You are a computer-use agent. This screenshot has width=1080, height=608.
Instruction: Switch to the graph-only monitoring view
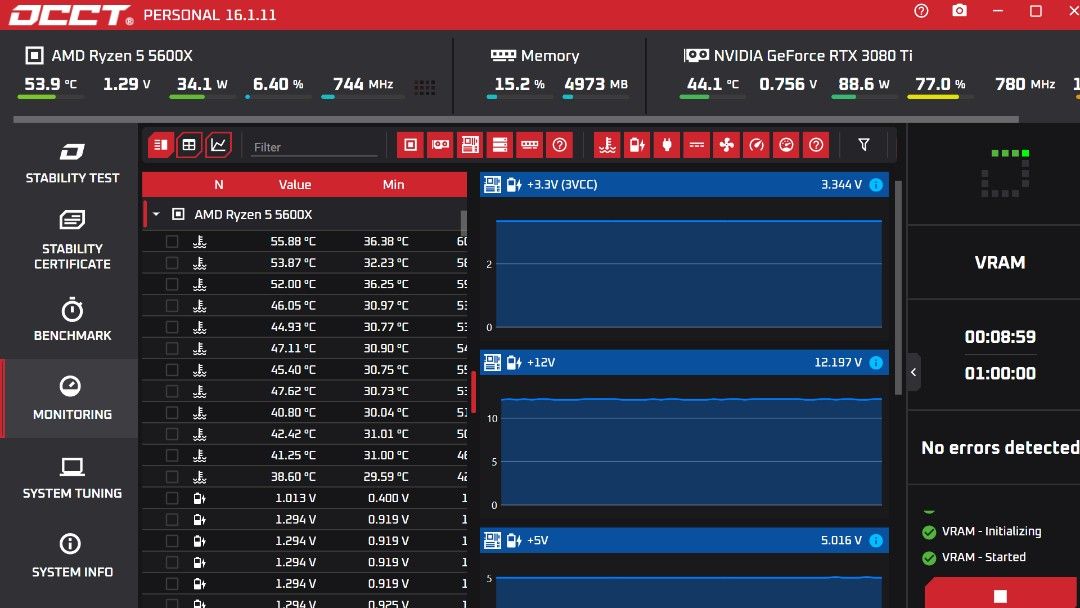(218, 145)
